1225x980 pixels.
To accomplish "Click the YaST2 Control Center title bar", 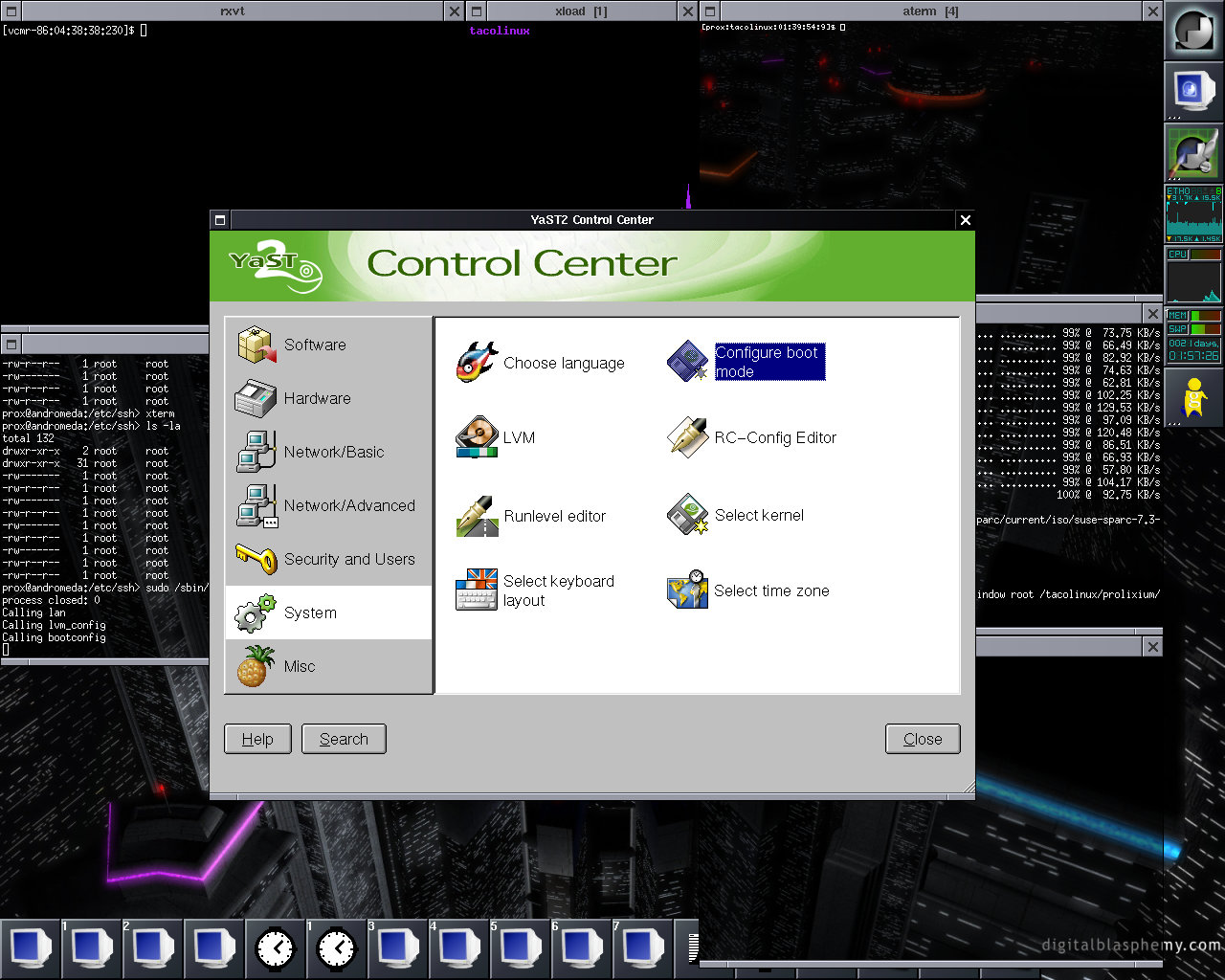I will 592,220.
